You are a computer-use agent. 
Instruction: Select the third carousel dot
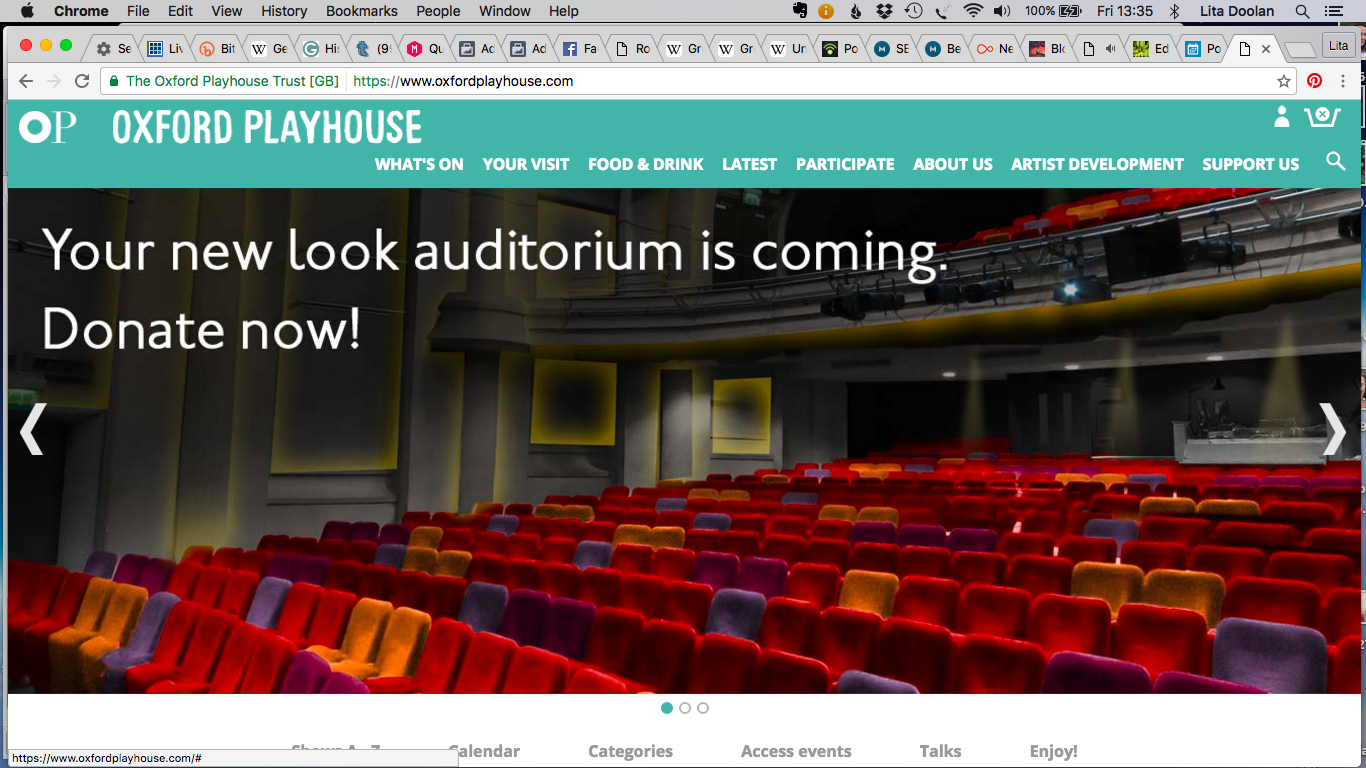[703, 708]
